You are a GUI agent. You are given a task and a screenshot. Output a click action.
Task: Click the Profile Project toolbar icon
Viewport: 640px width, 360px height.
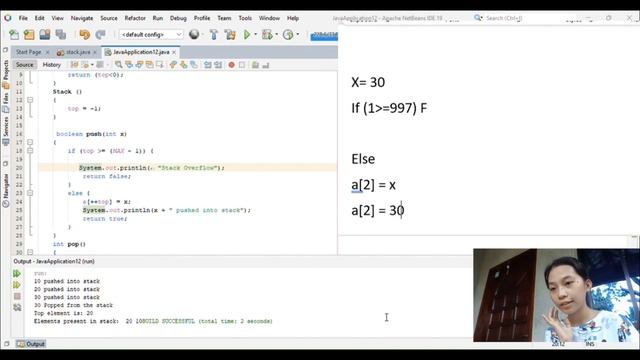(x=288, y=35)
